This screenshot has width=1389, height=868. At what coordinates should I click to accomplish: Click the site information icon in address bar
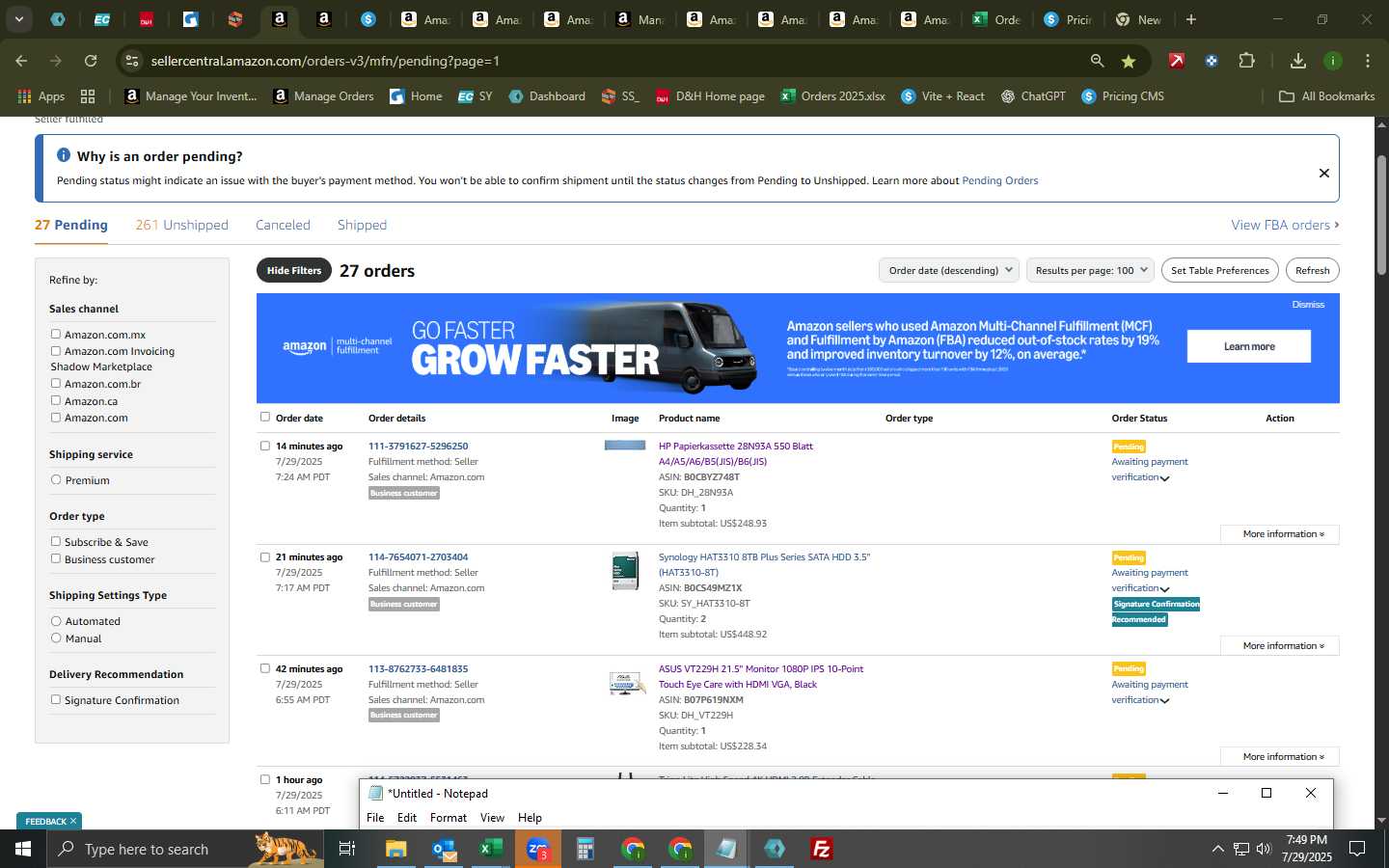tap(132, 61)
